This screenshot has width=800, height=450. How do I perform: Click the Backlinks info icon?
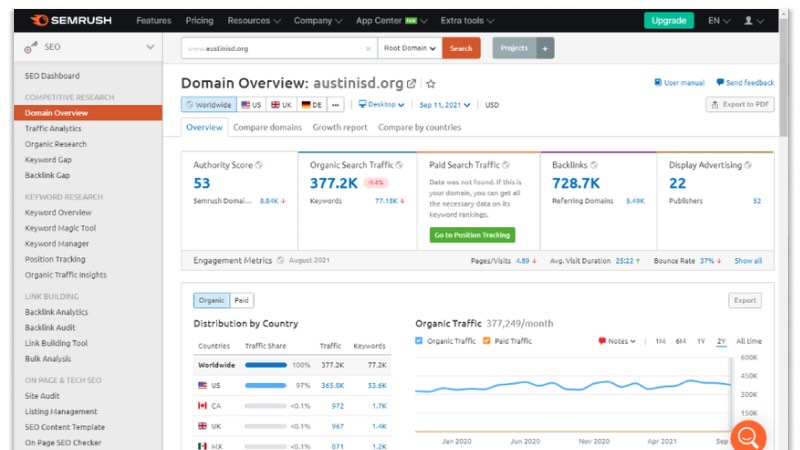click(x=594, y=165)
